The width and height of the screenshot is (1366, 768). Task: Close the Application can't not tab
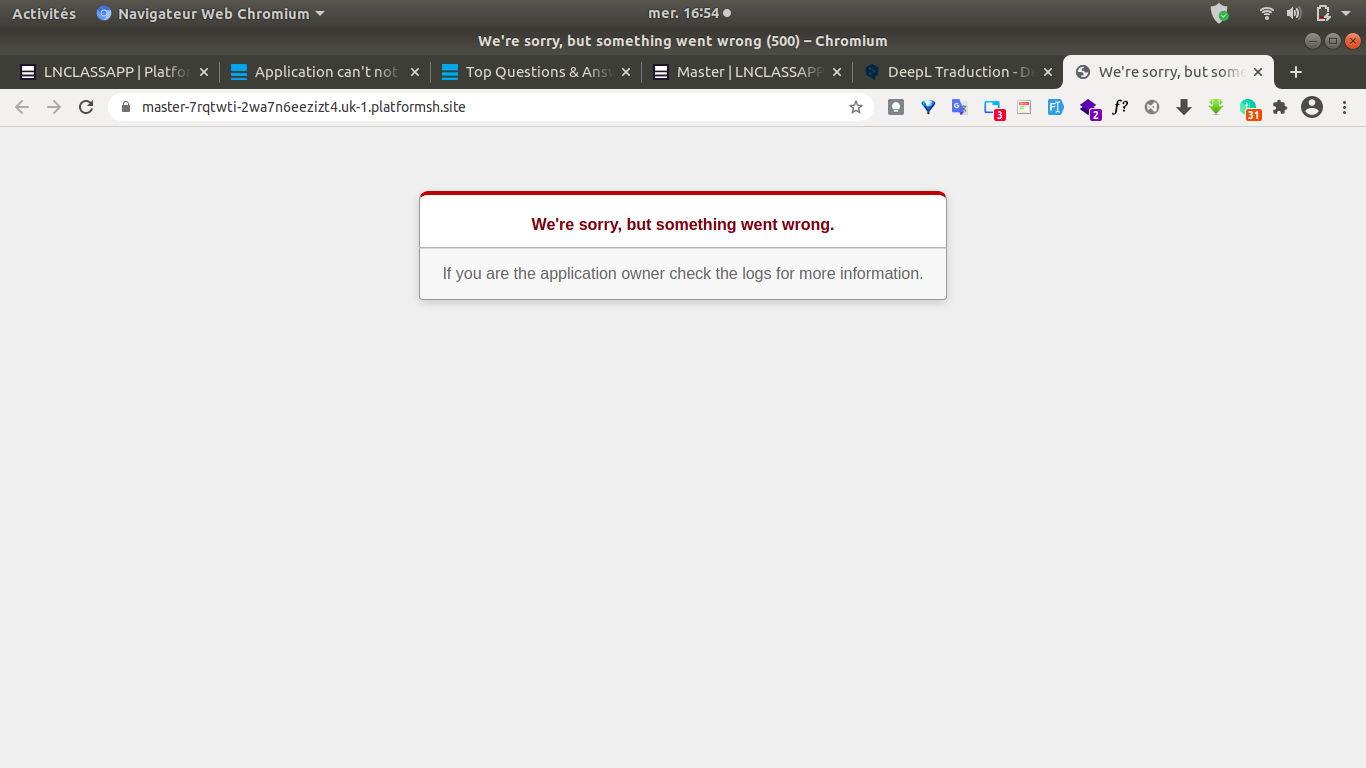(x=415, y=72)
